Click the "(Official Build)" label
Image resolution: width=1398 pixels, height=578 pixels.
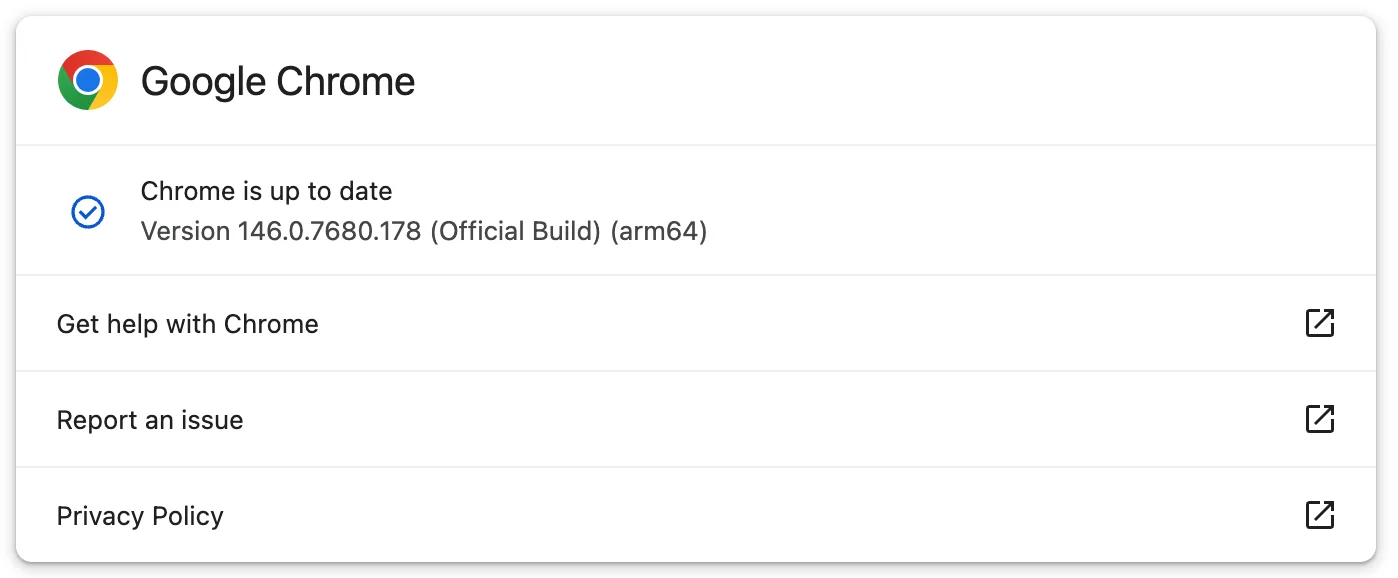(516, 232)
